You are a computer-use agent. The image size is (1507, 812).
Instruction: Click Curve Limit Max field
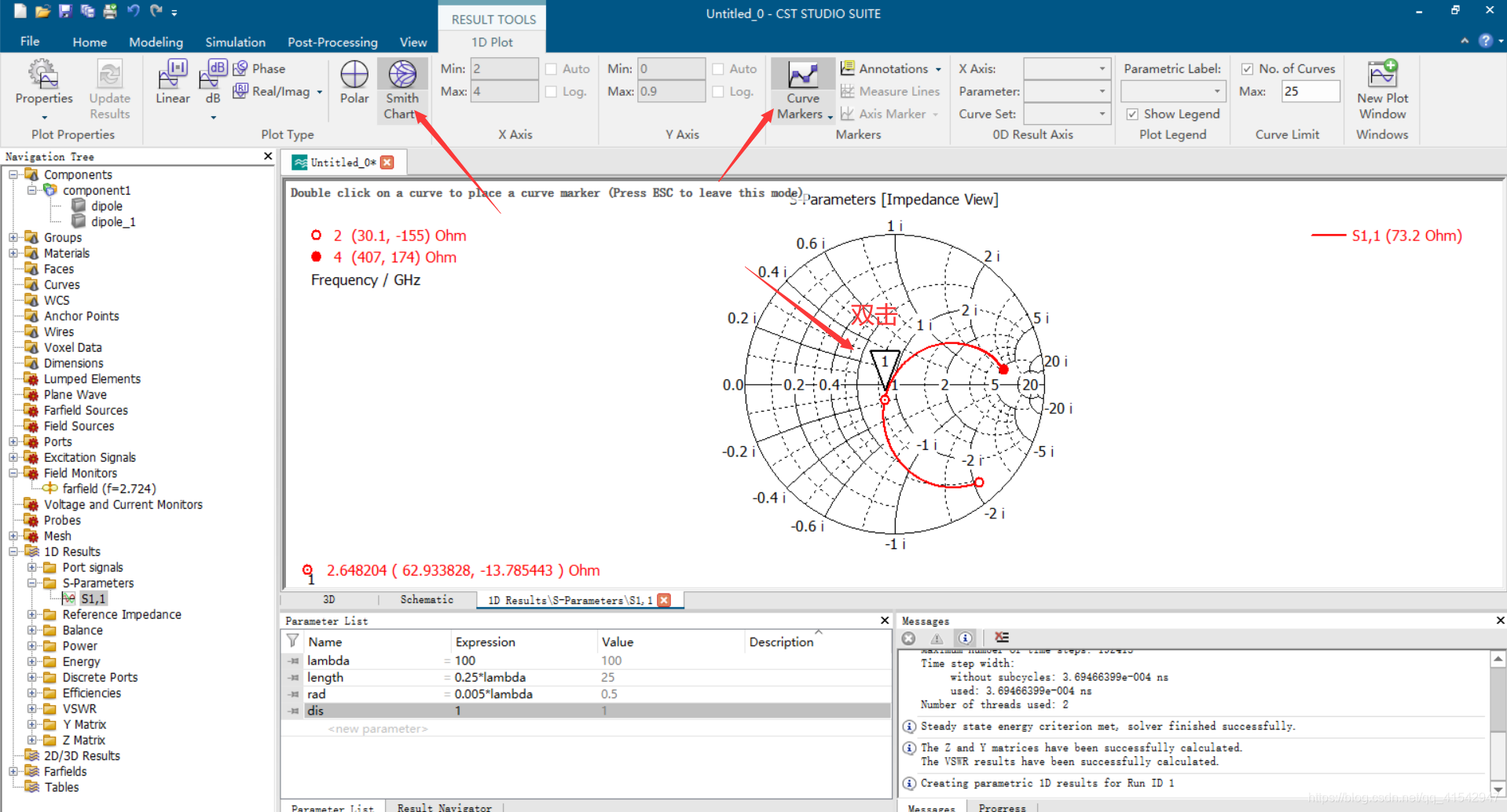tap(1310, 91)
